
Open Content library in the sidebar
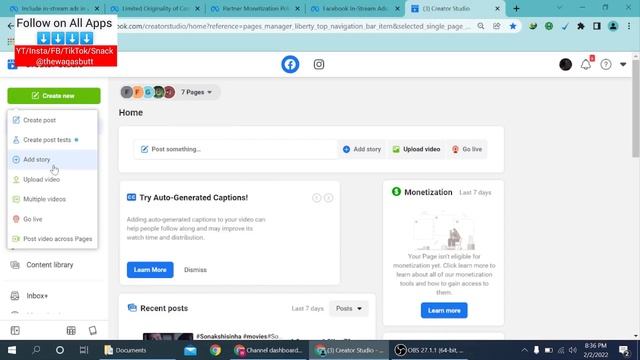50,265
